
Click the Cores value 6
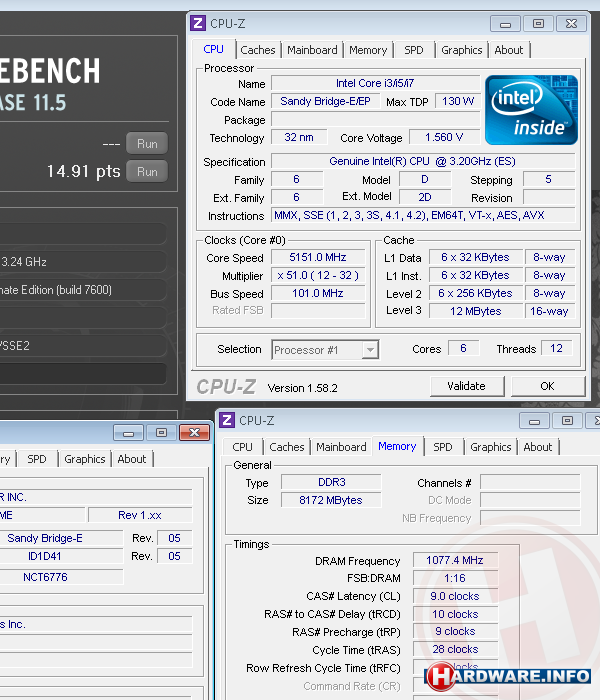pyautogui.click(x=463, y=348)
